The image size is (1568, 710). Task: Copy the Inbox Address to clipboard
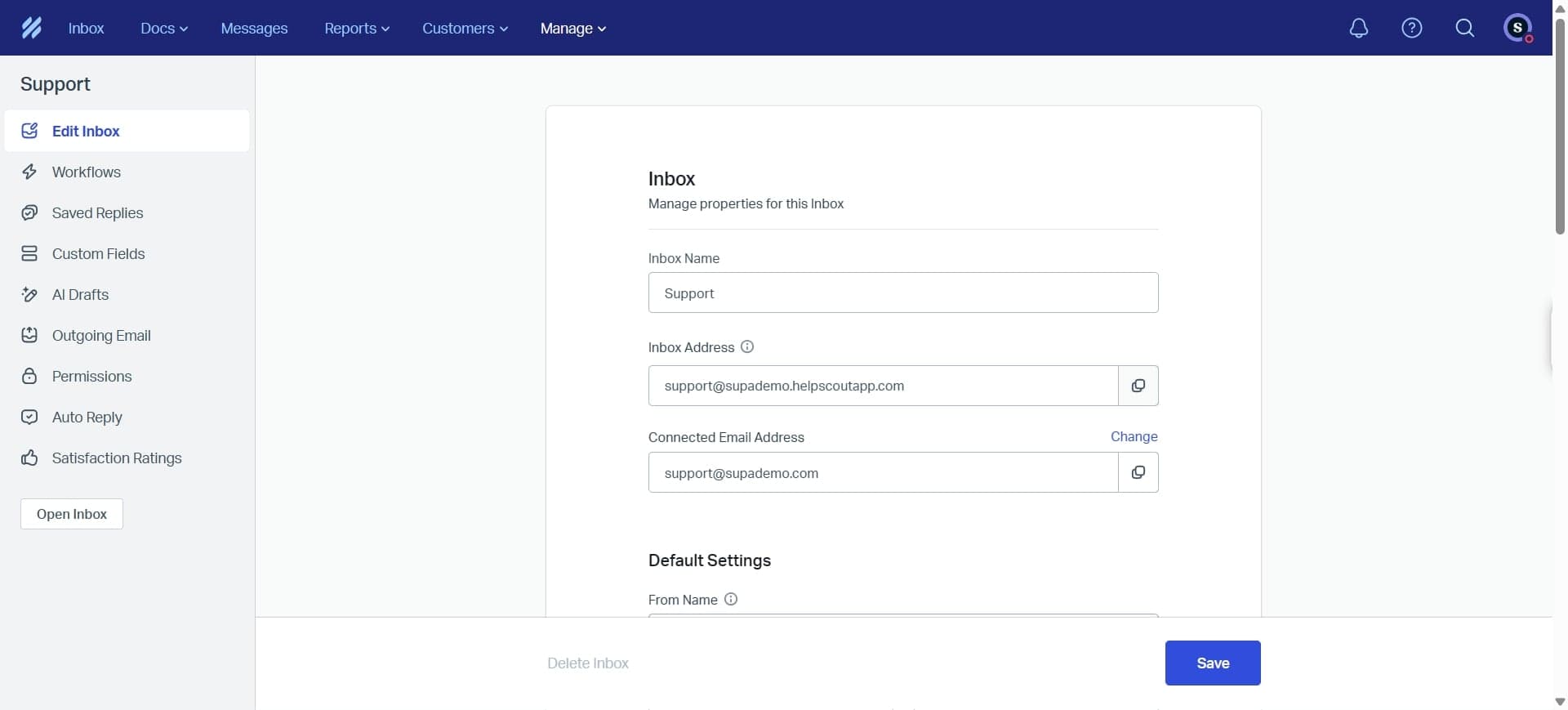(1138, 386)
